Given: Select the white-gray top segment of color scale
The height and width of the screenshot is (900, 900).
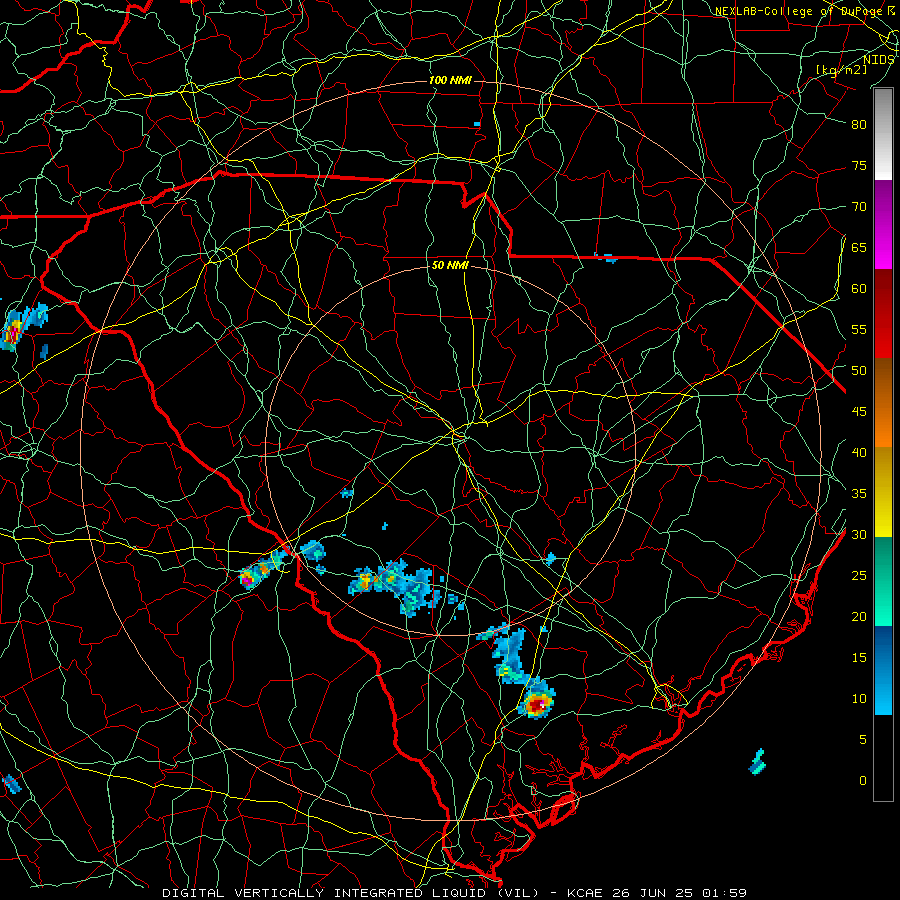Looking at the screenshot, I should tap(883, 134).
